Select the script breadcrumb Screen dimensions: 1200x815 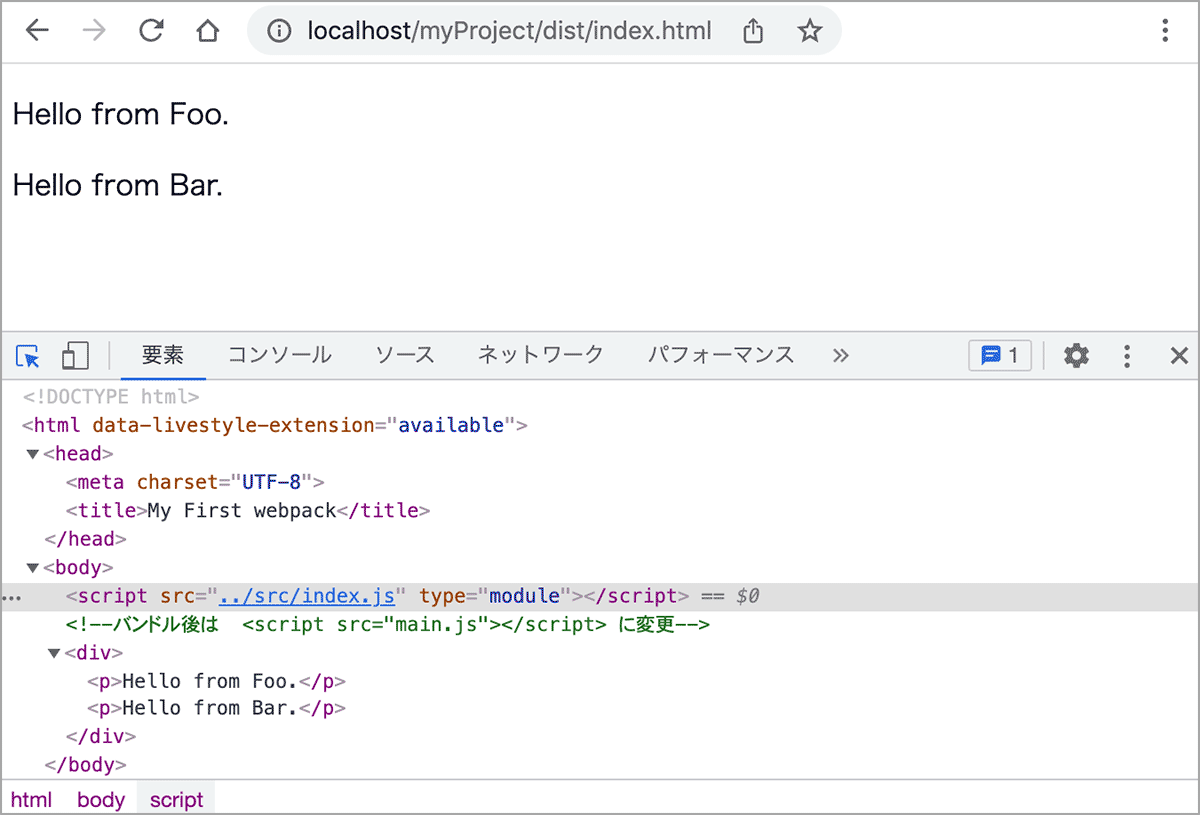[176, 799]
